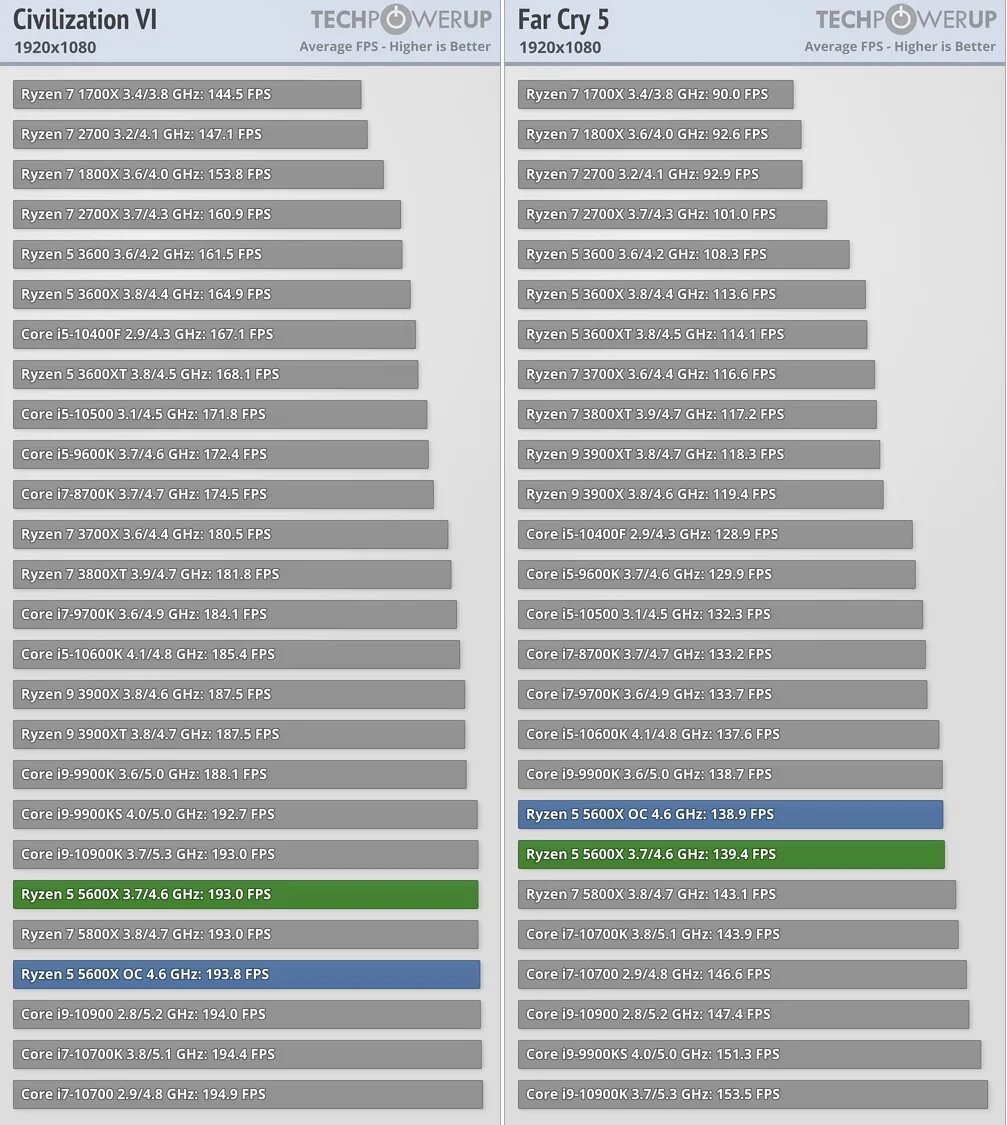Click Ryzen 7 3800XT 117.2 FPS bar
This screenshot has width=1007, height=1125.
(x=697, y=414)
